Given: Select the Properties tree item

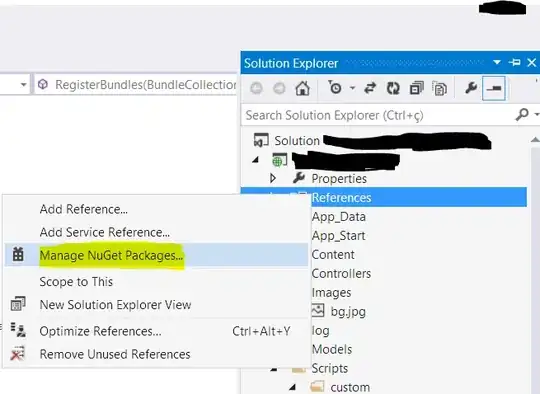Looking at the screenshot, I should click(339, 178).
